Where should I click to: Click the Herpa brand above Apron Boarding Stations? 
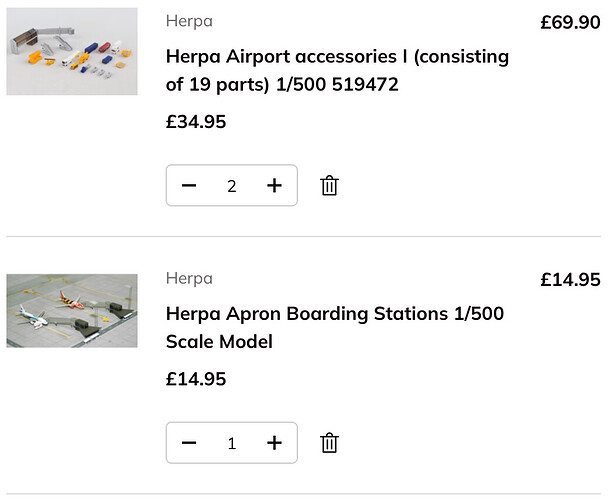tap(189, 279)
